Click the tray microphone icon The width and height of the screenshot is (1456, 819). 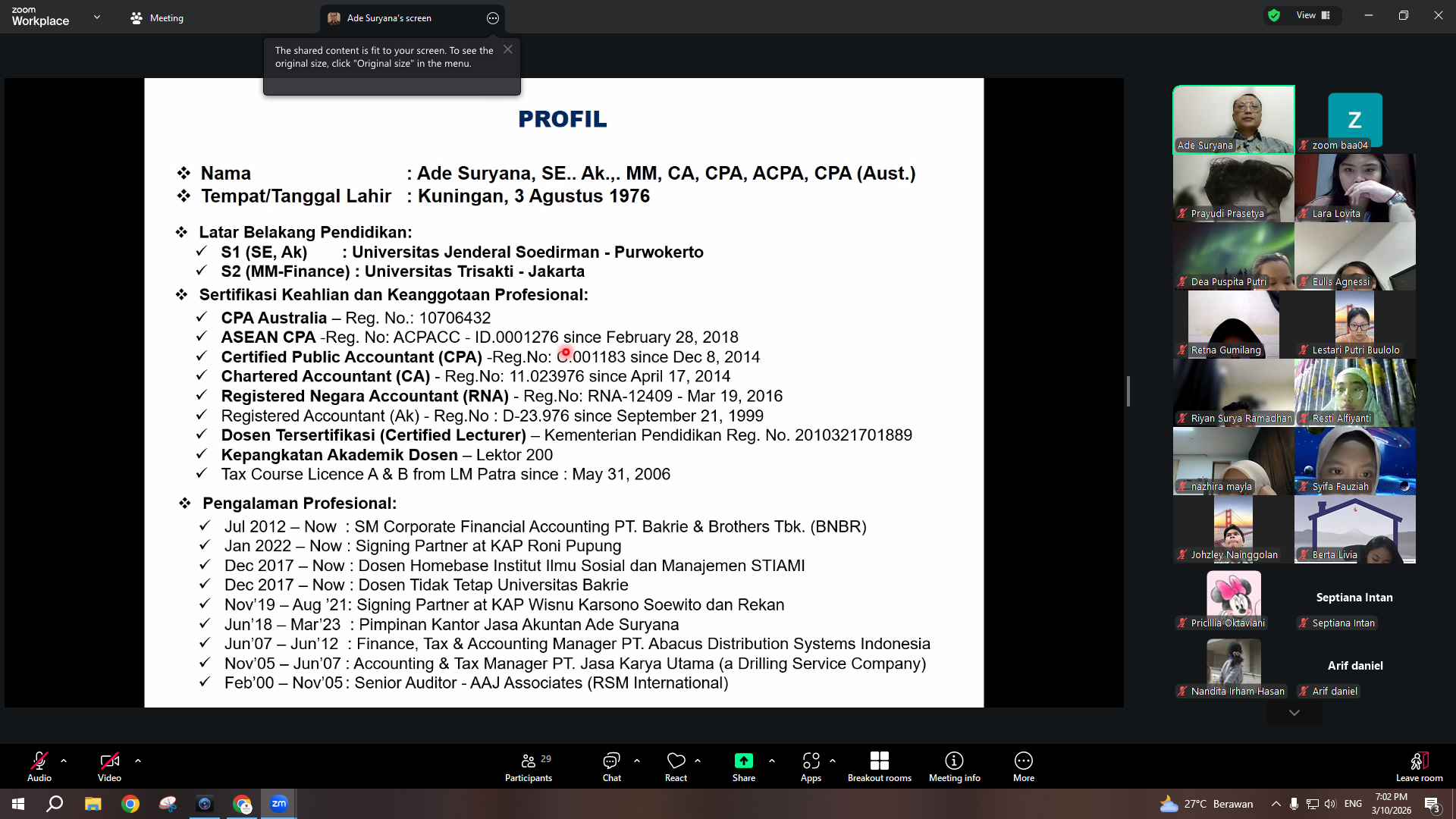click(x=1294, y=804)
